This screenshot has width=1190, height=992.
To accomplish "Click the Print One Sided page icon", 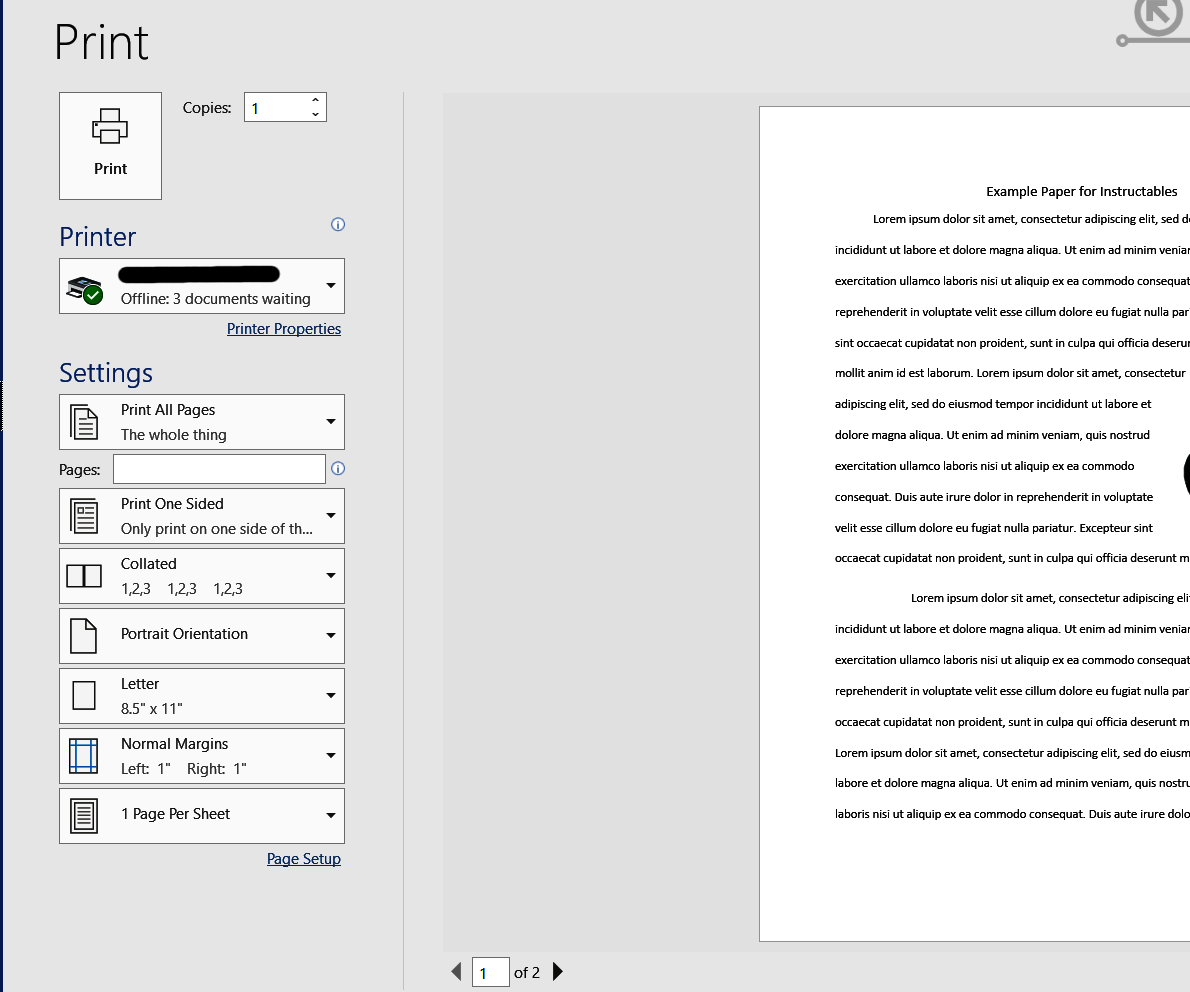I will point(84,516).
